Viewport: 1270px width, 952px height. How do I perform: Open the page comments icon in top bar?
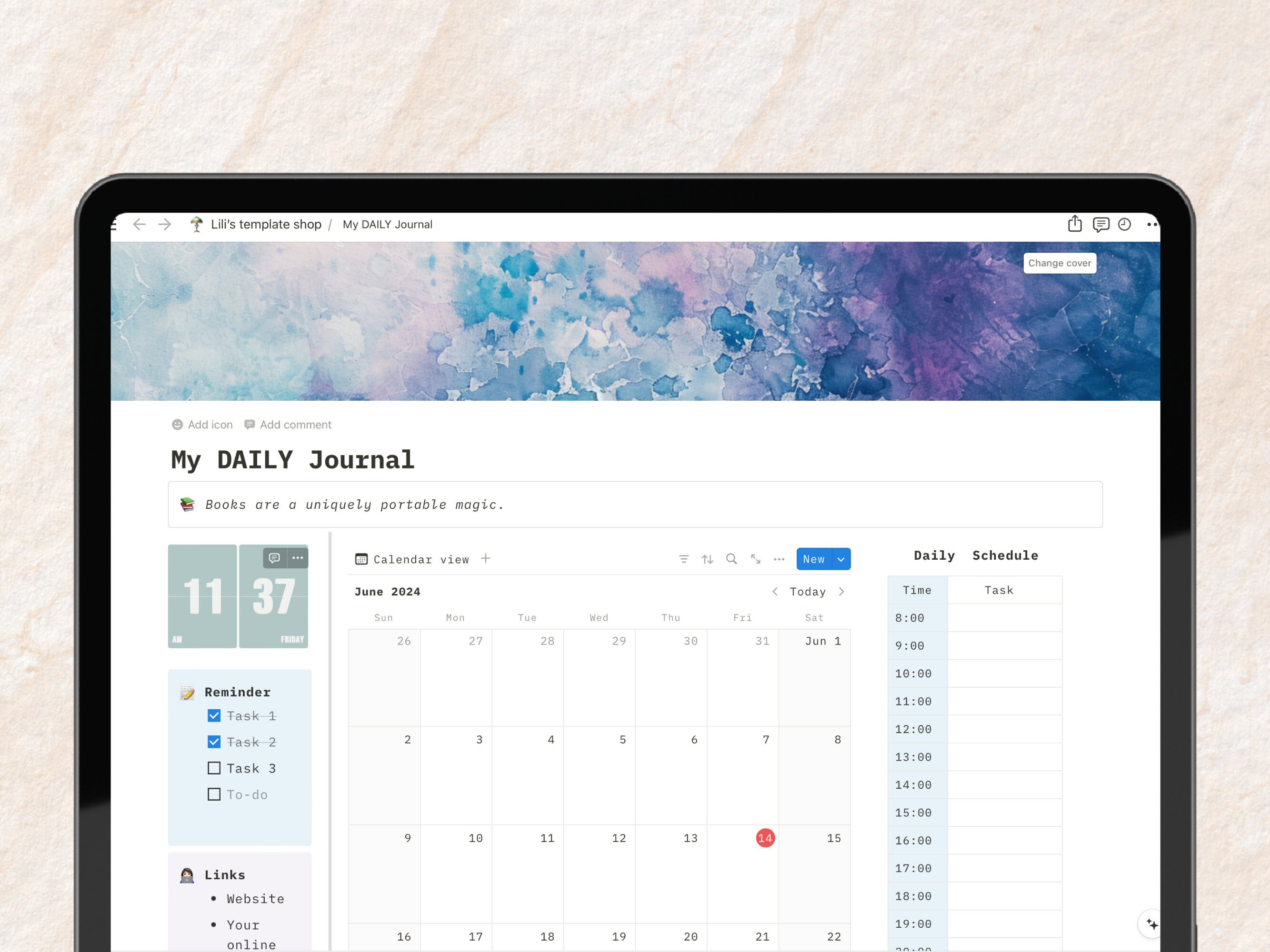(1100, 224)
